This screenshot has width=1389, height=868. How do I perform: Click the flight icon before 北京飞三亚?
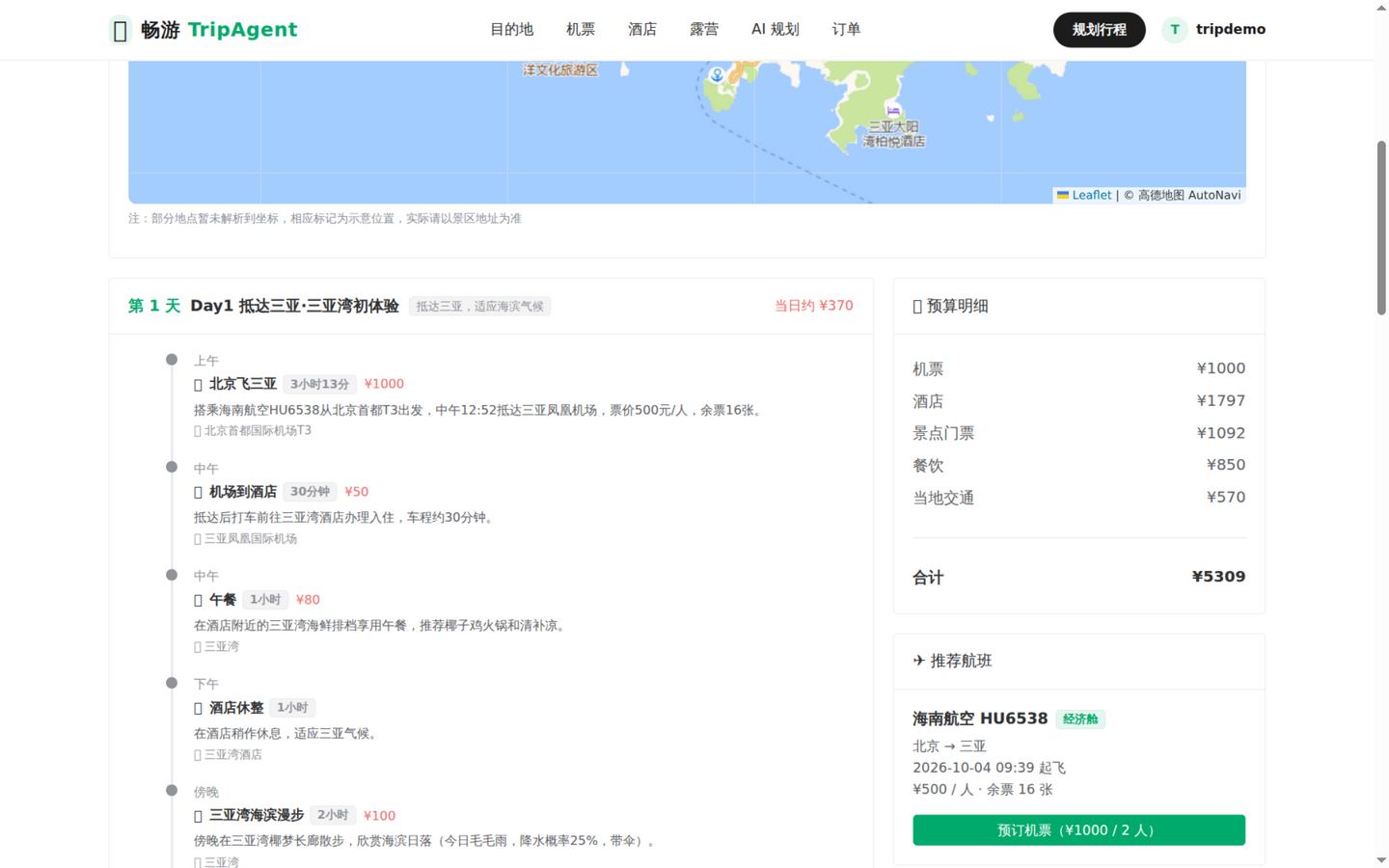(x=198, y=385)
